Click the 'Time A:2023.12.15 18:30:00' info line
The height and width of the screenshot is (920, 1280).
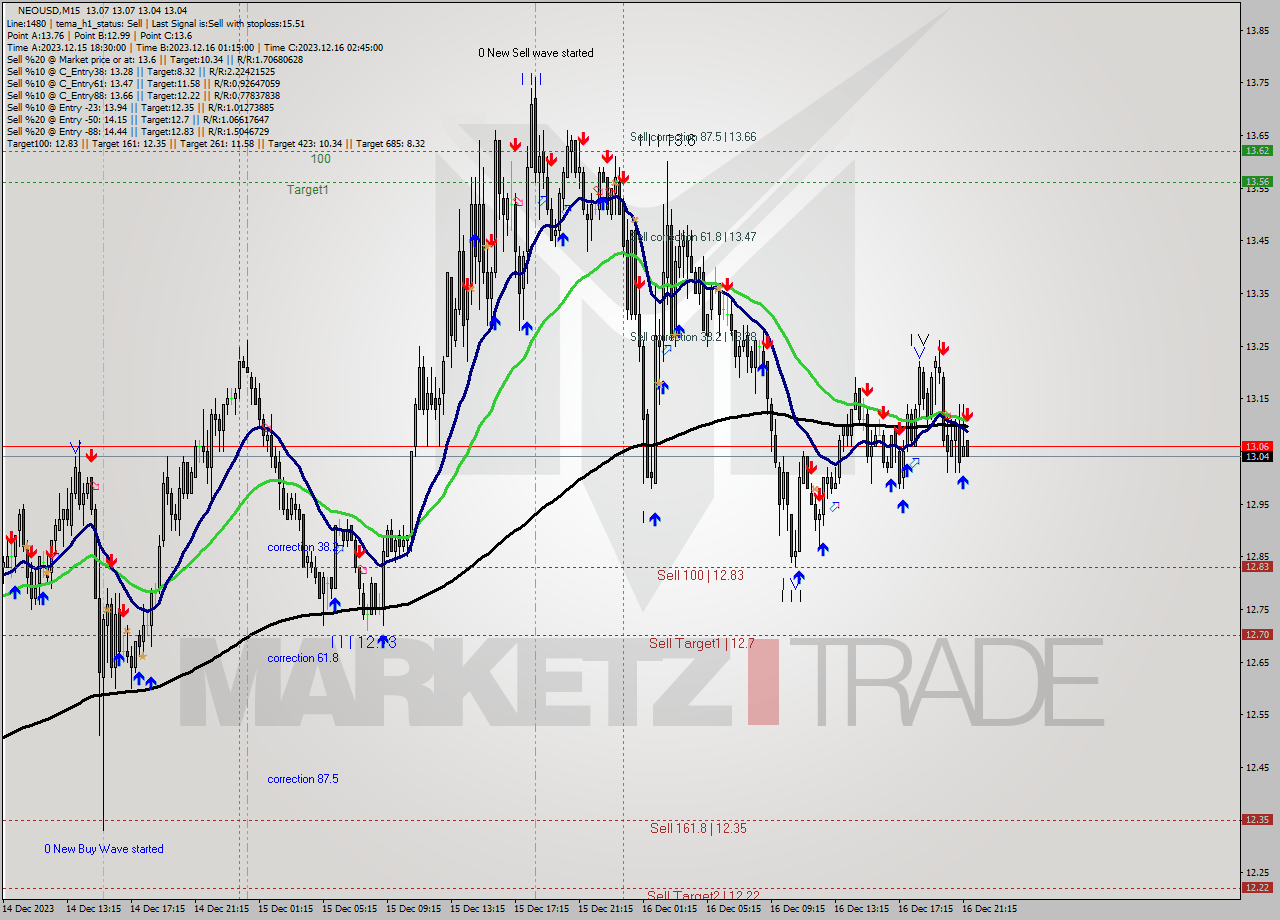coord(194,47)
